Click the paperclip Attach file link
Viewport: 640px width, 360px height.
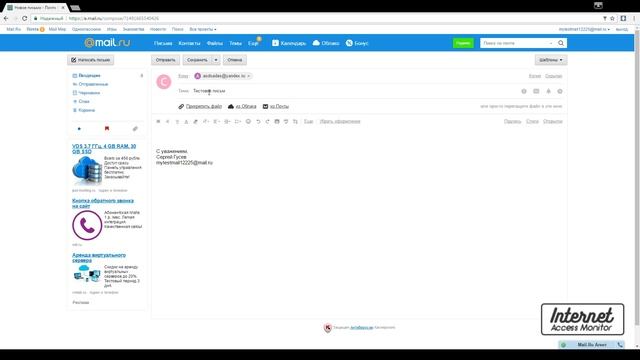pos(200,106)
